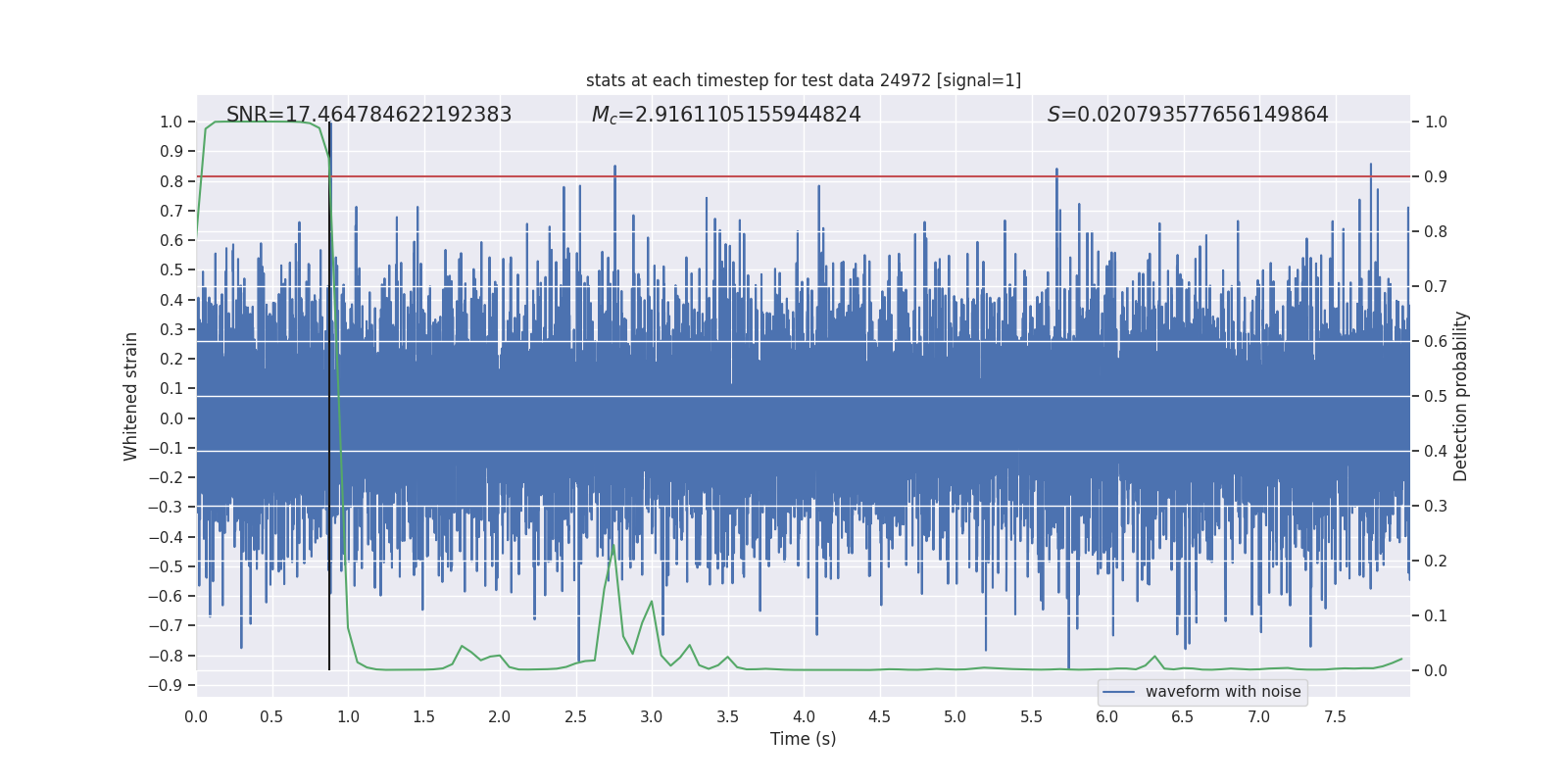
Task: Click the 0.9 tick on Detection probability axis
Action: 1436,176
